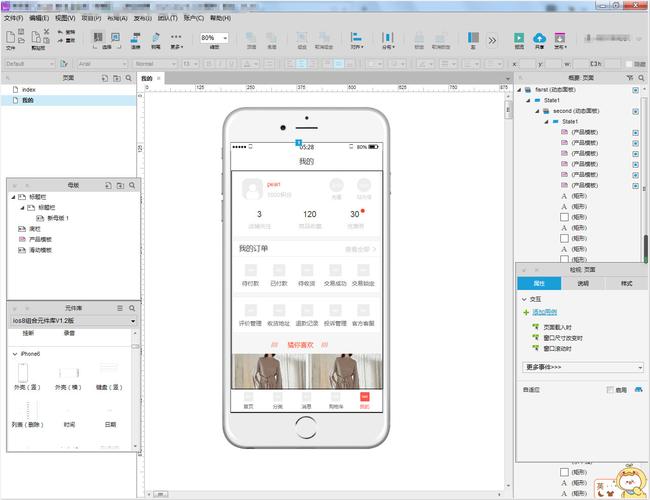Enable the adaptive view (启用) checkbox

pos(610,389)
